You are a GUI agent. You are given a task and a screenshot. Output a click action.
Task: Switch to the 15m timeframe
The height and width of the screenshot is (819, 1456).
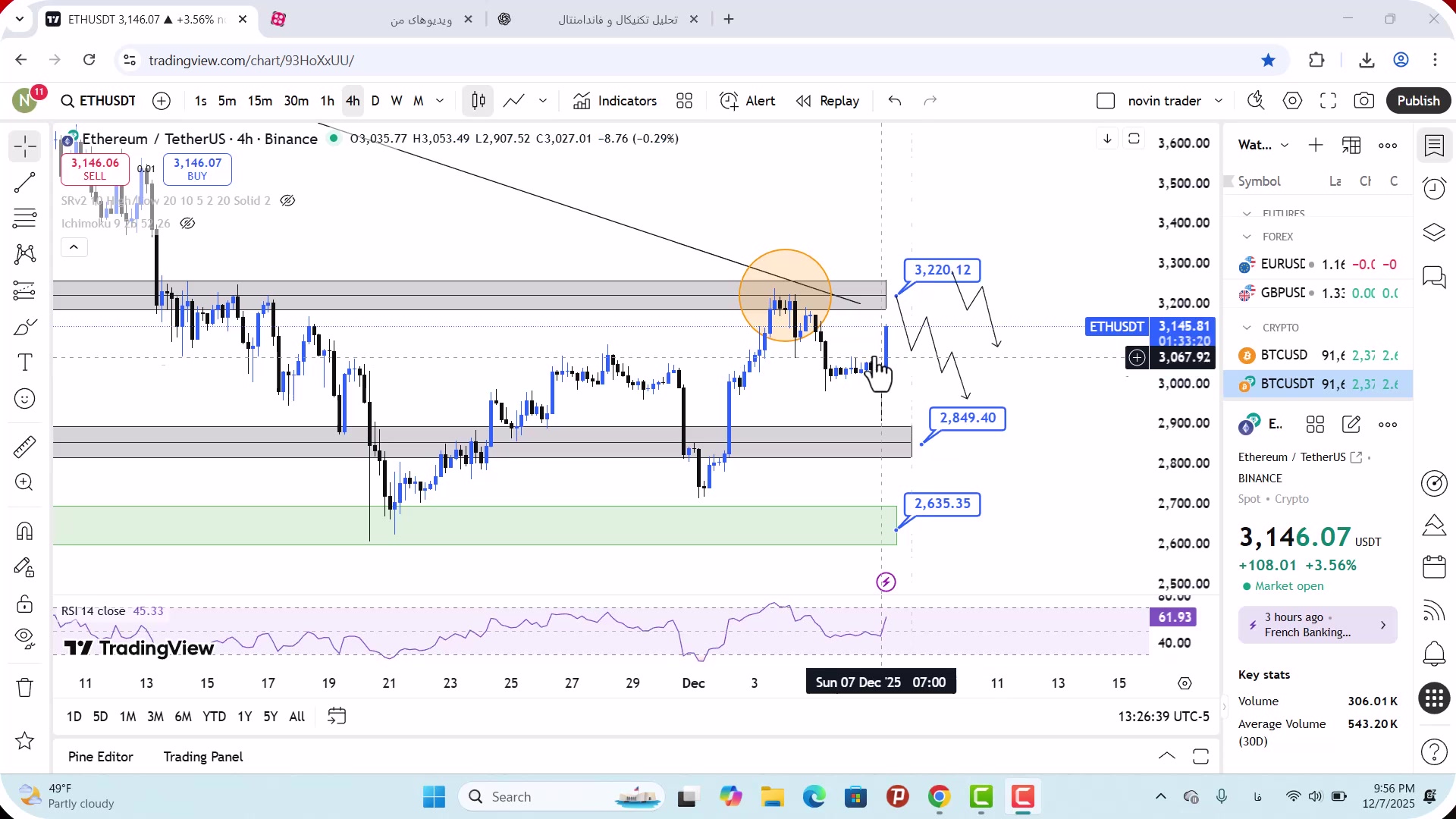click(260, 101)
